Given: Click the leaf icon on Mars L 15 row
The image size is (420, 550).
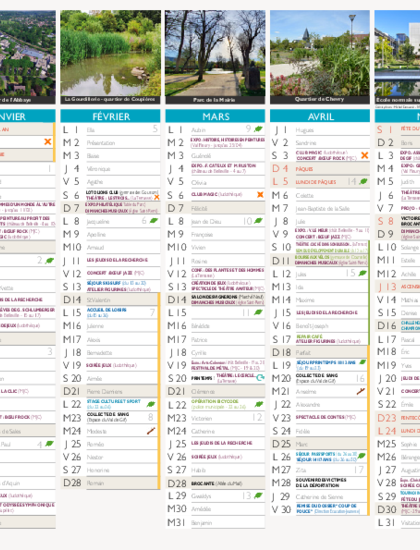Looking at the screenshot, I should 258,312.
